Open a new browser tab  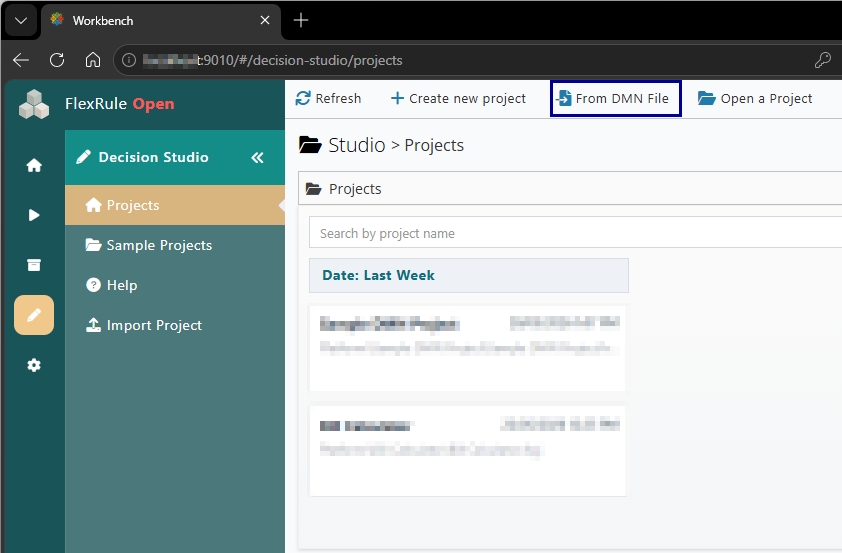[301, 20]
